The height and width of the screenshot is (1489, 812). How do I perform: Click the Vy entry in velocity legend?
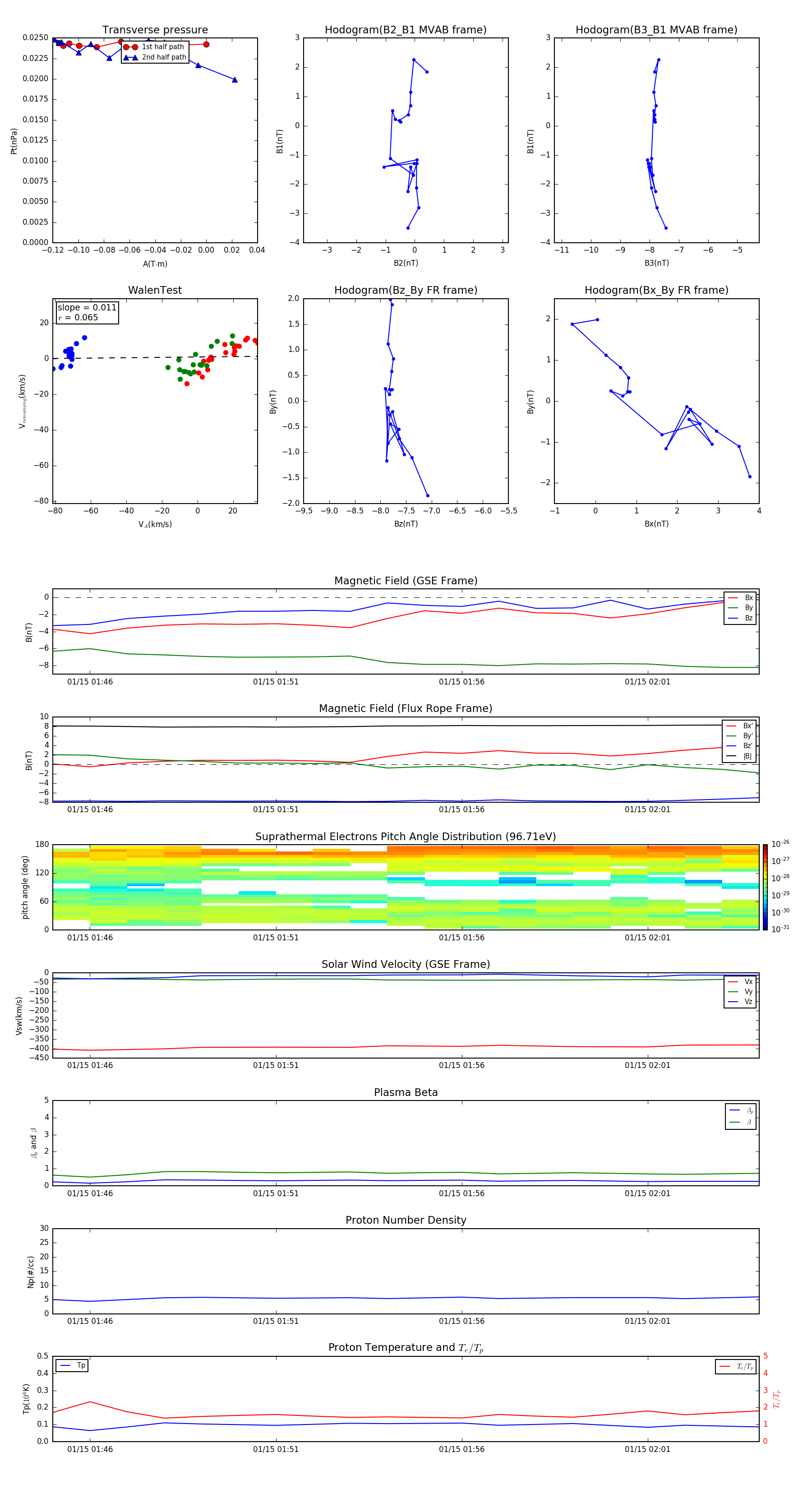pos(740,991)
